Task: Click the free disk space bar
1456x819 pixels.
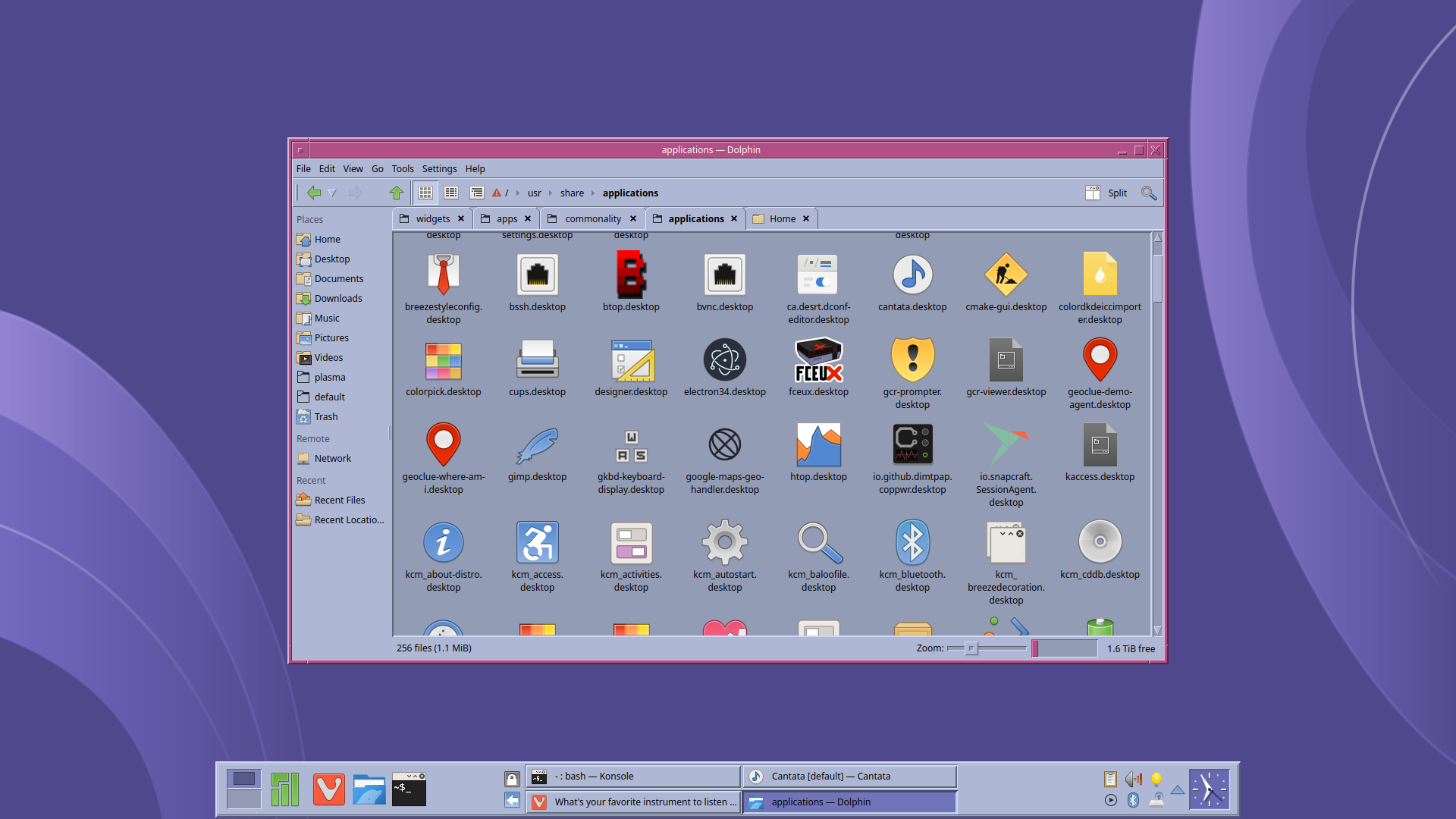Action: point(1065,648)
